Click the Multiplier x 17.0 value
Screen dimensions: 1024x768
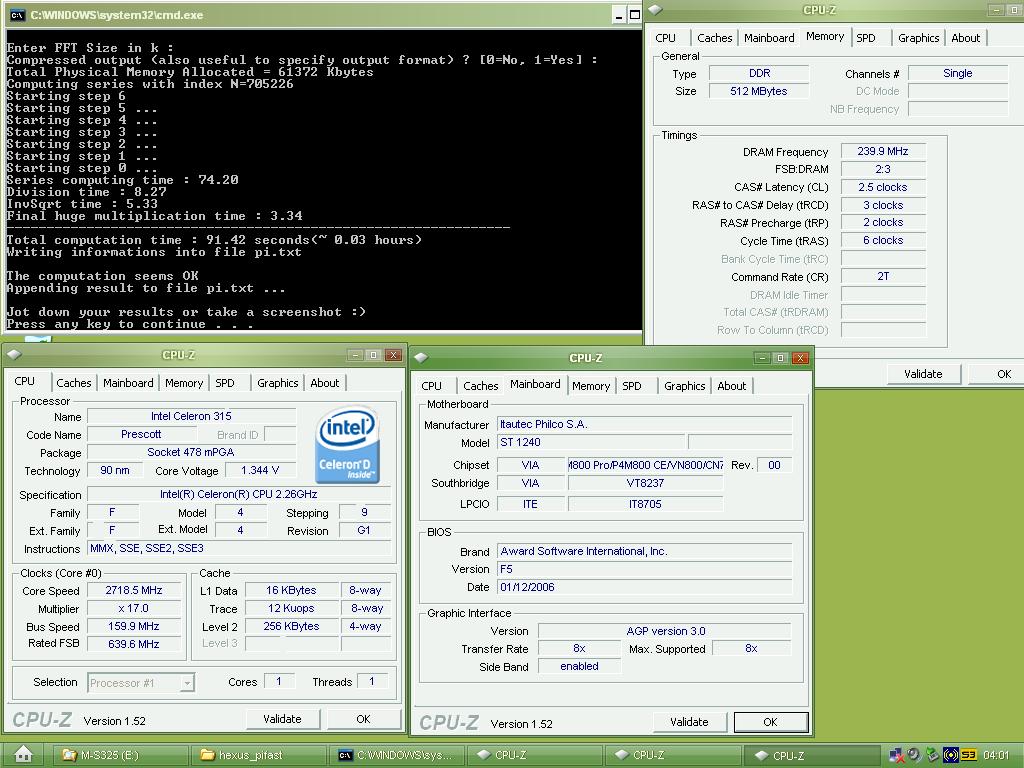click(134, 608)
